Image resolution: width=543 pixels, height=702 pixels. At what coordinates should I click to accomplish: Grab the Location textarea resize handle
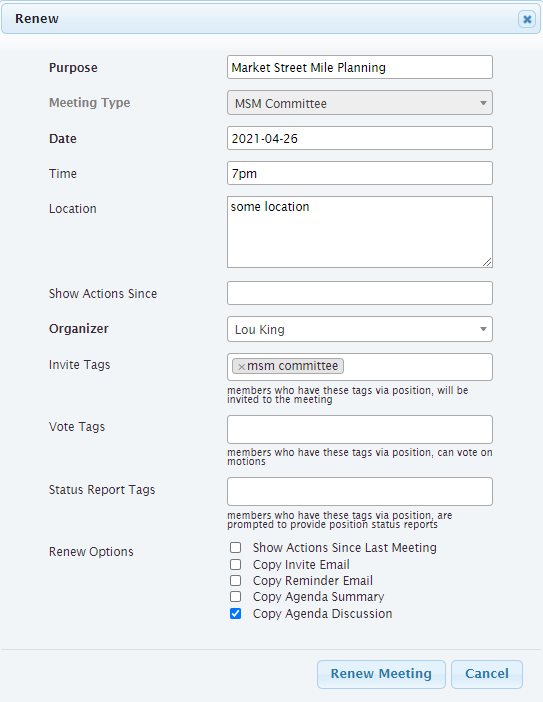(487, 263)
